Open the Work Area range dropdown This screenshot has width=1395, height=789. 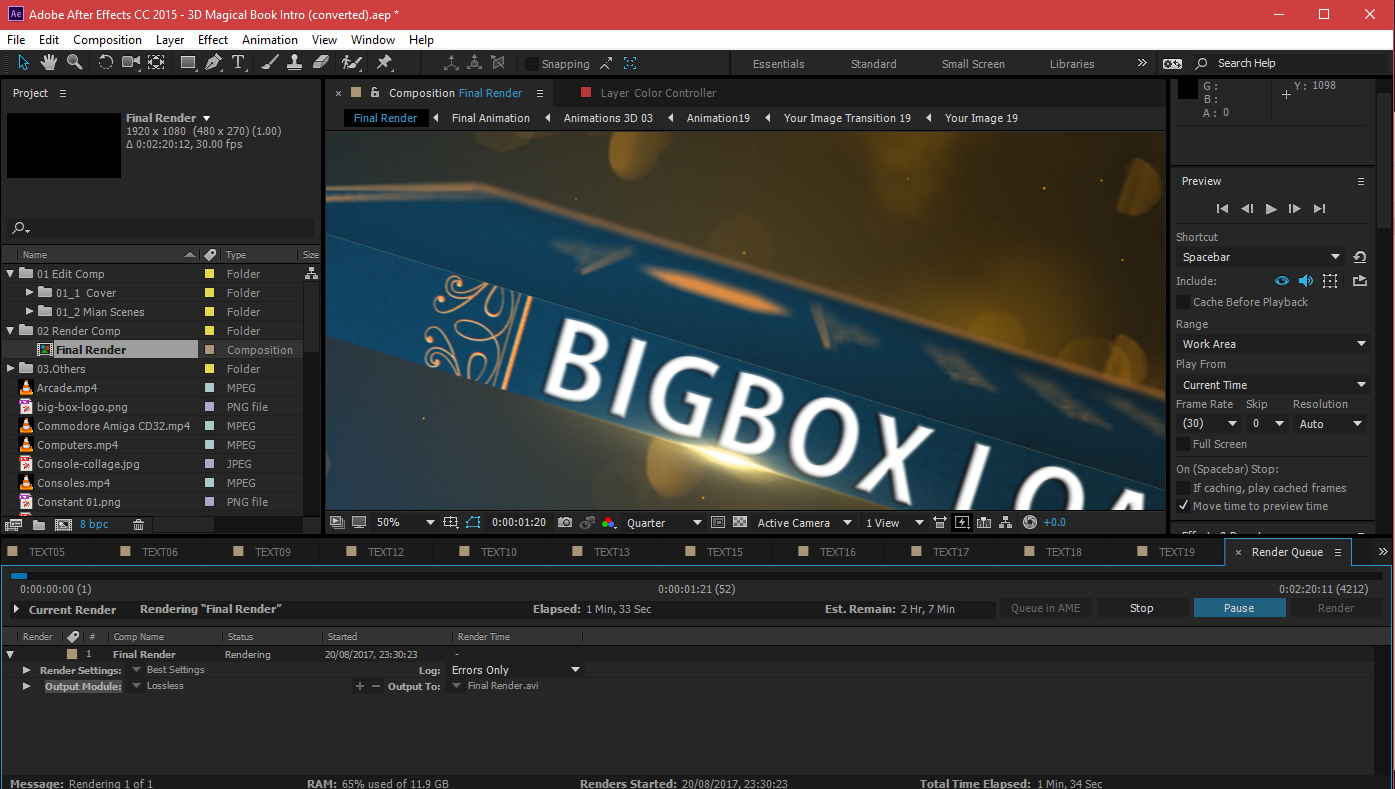coord(1273,344)
